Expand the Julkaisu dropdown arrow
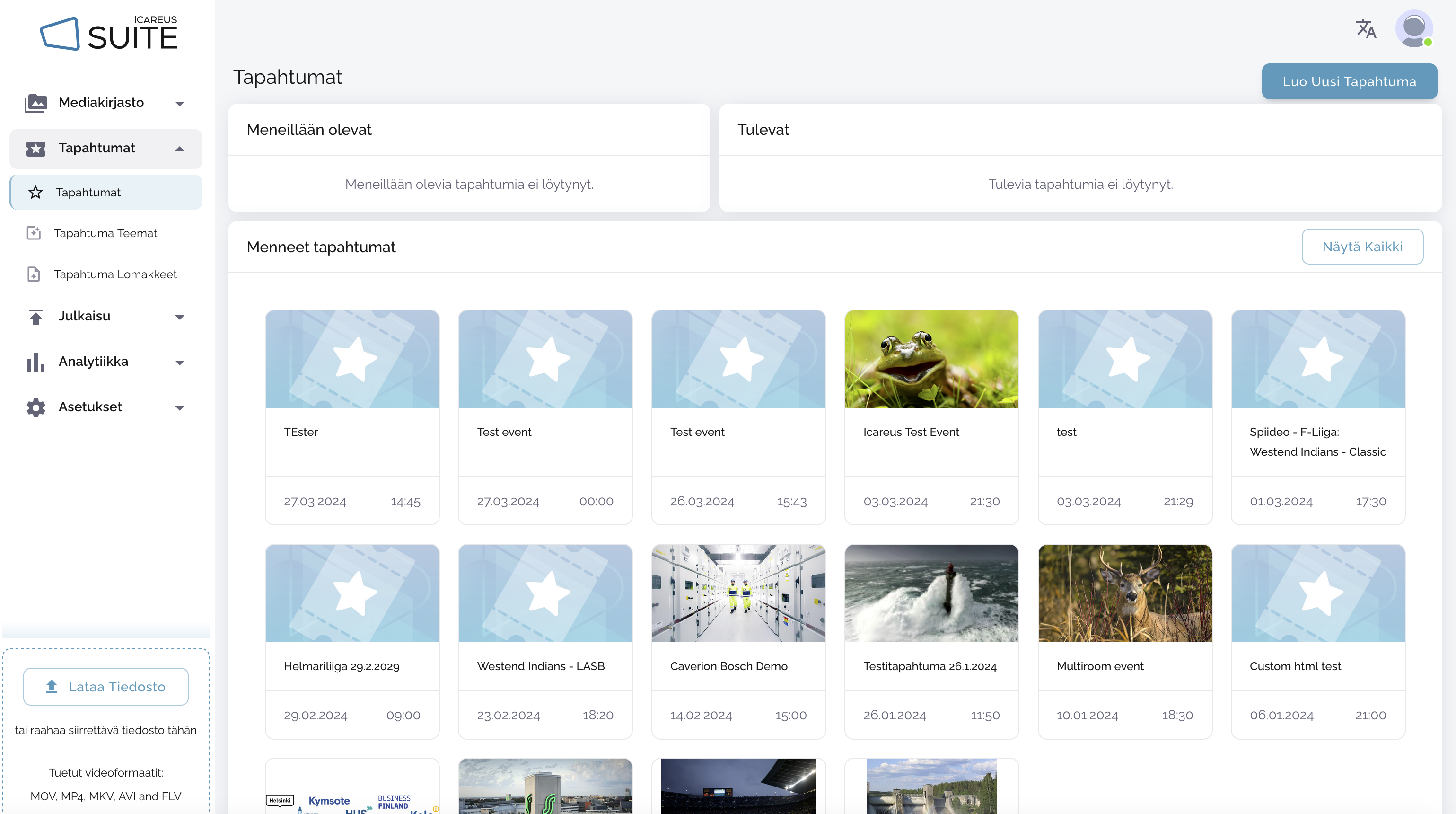 [180, 318]
